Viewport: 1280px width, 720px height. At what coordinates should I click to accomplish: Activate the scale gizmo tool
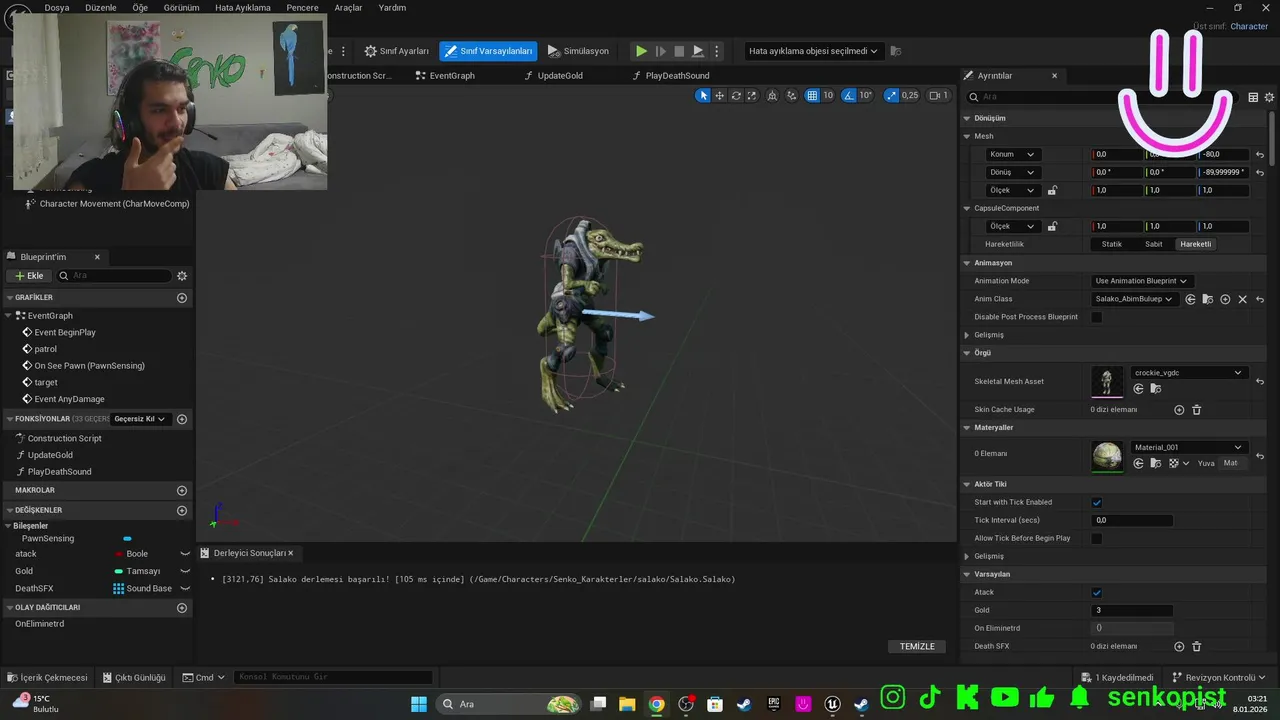tap(752, 96)
